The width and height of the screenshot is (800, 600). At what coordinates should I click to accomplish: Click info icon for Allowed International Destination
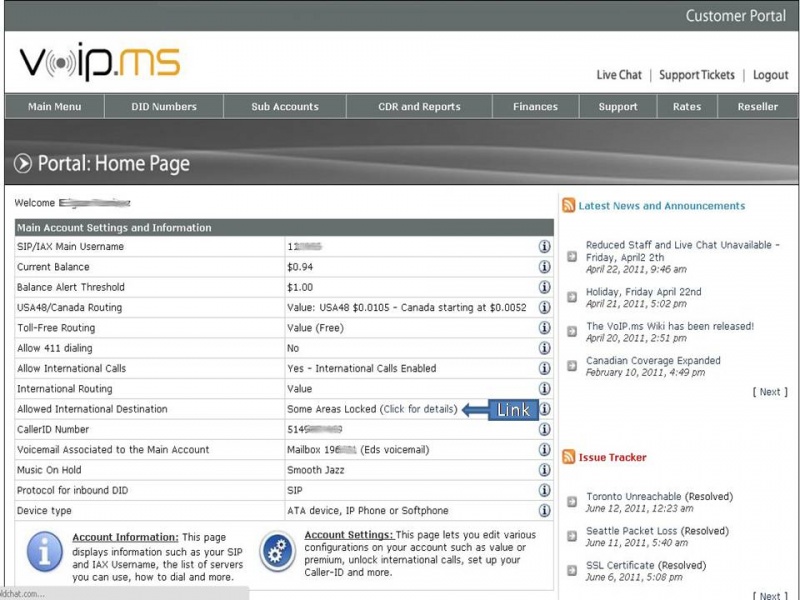click(545, 409)
